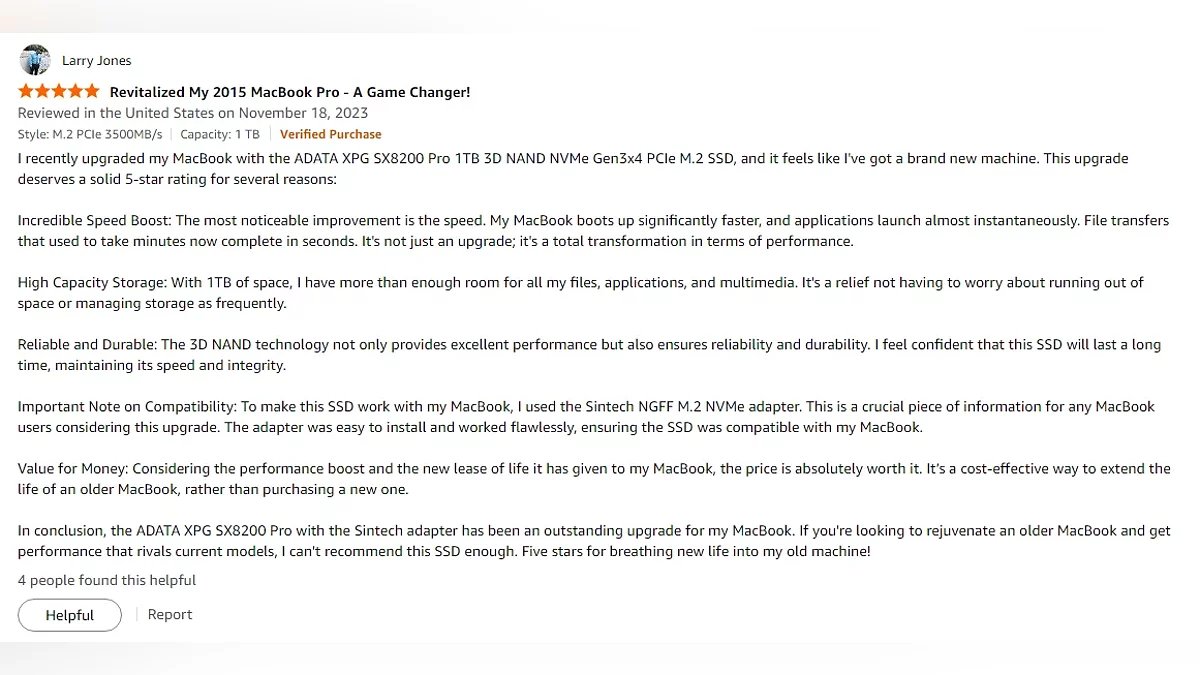Click the 'High Capacity Storage' heading text
This screenshot has width=1200, height=675.
(x=94, y=283)
